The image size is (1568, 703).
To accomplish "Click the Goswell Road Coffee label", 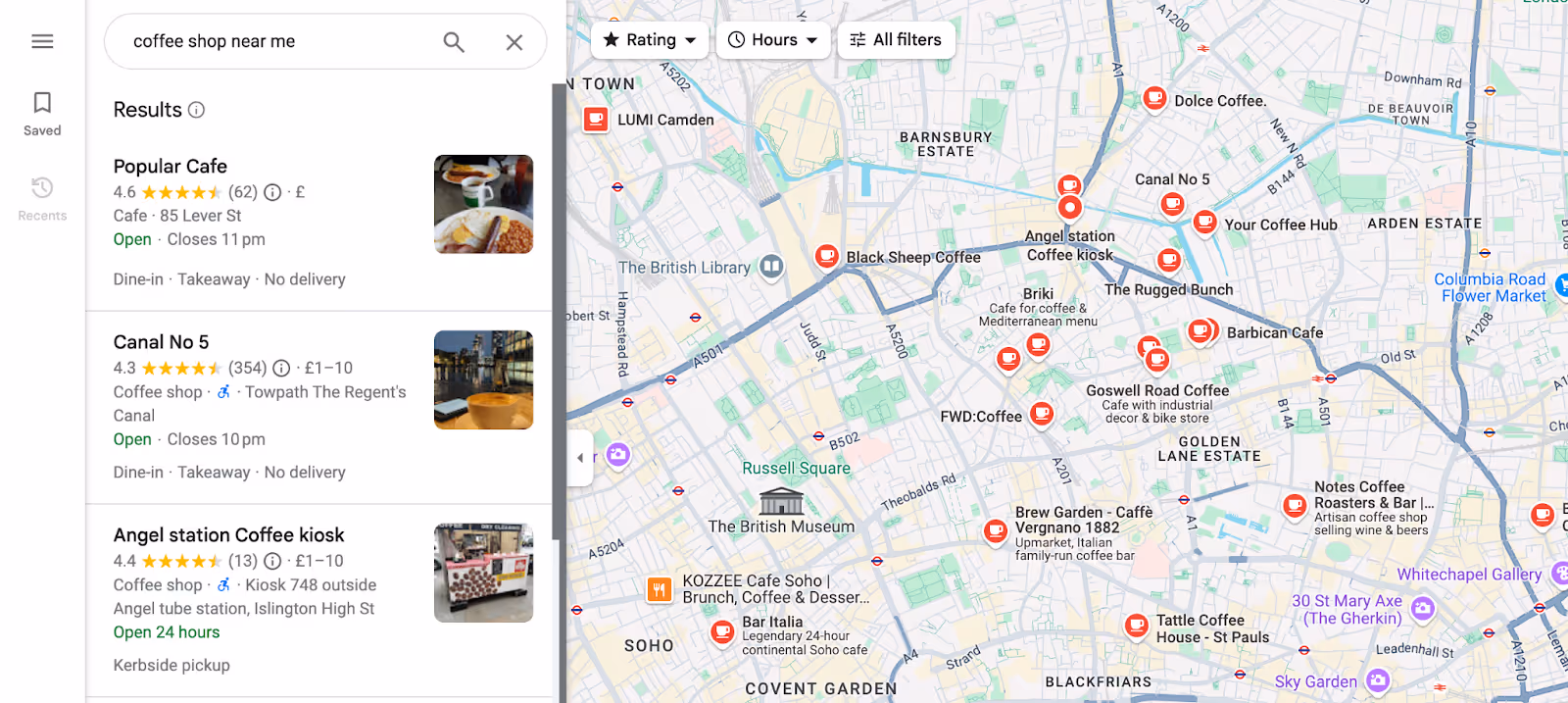I will (1157, 390).
